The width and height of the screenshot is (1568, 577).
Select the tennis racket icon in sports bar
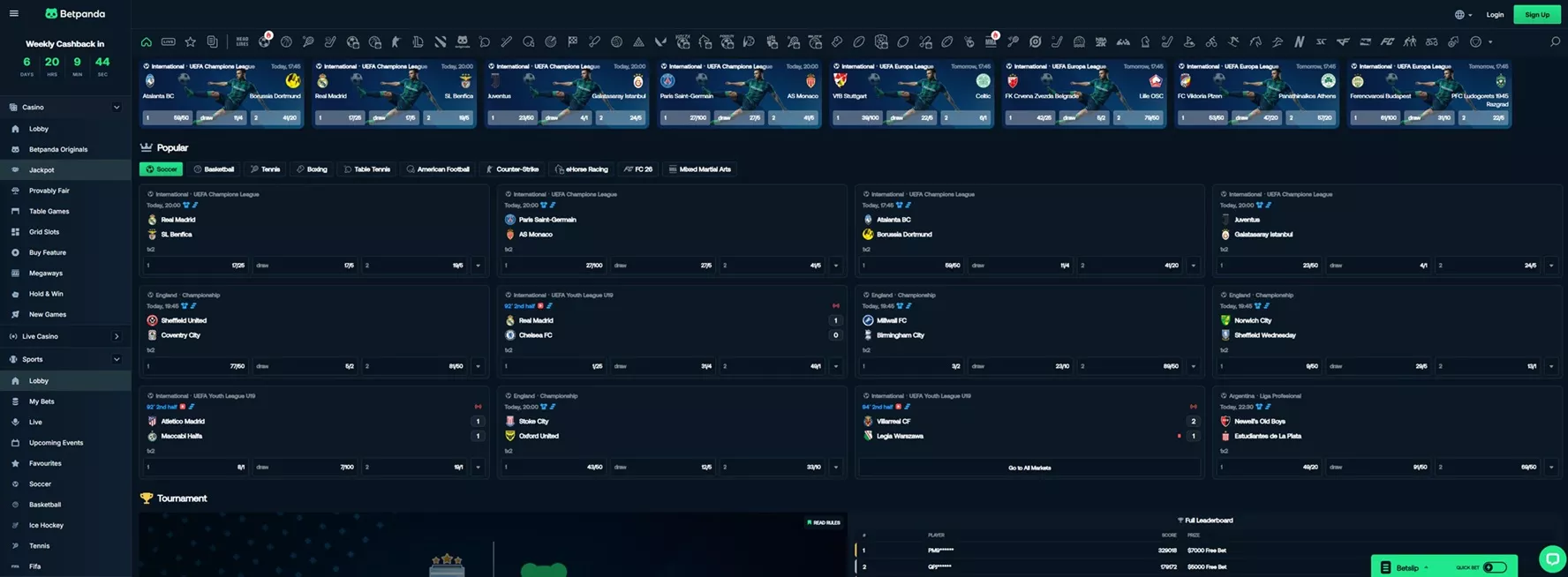point(308,41)
